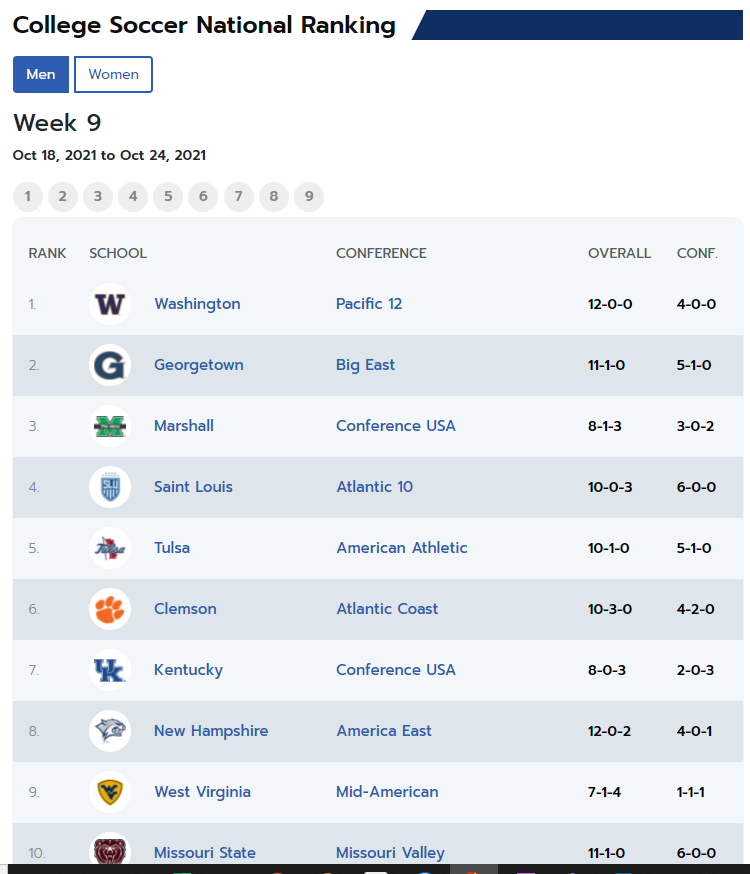This screenshot has width=750, height=874.
Task: Click the Tulsa team logo
Action: click(110, 548)
